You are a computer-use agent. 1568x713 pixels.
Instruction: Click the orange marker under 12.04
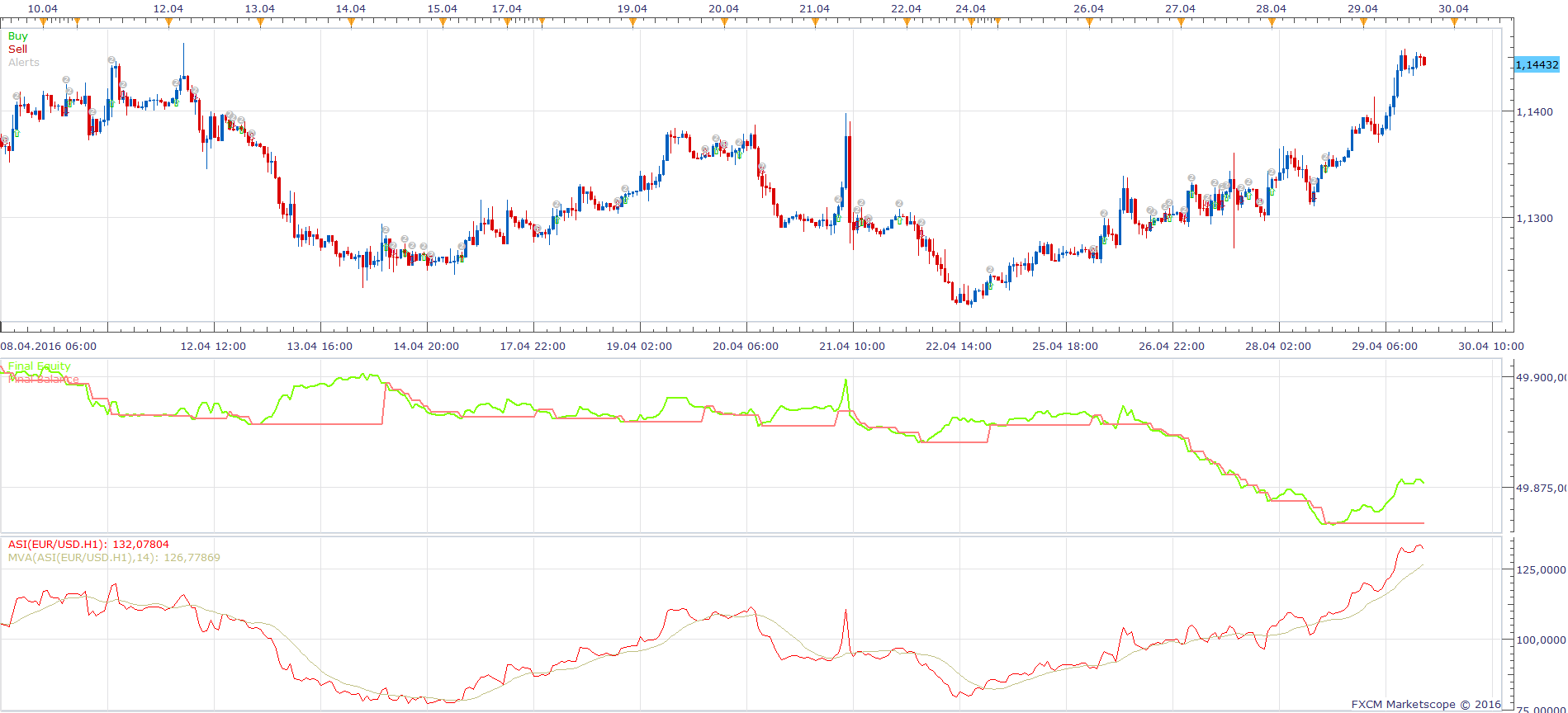pos(168,23)
